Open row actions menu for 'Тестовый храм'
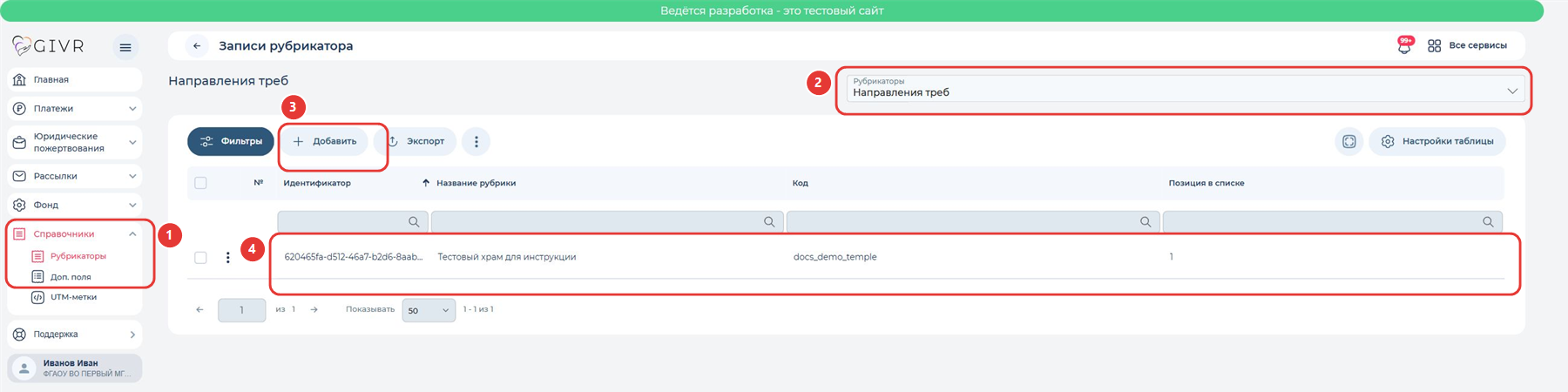This screenshot has width=1568, height=392. (x=228, y=258)
